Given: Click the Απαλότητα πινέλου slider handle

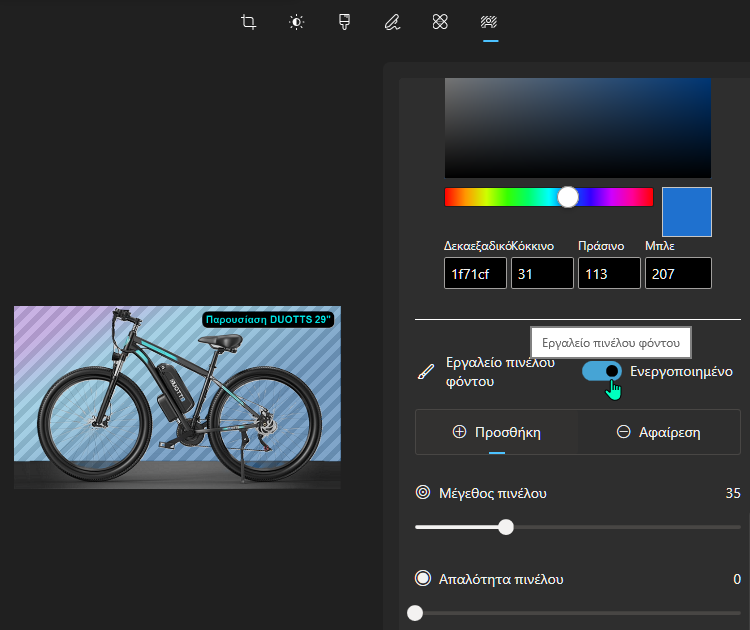Looking at the screenshot, I should (416, 613).
